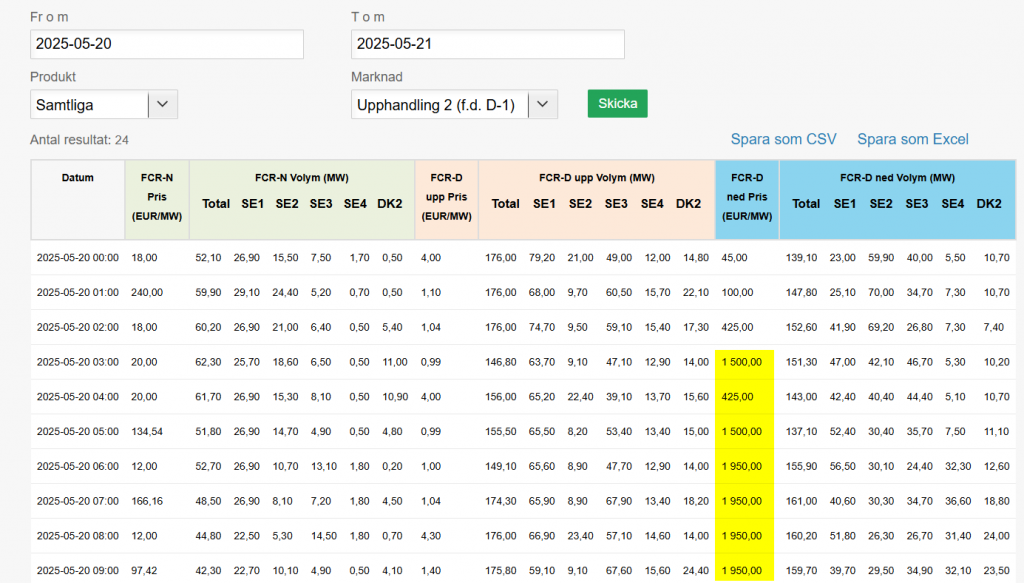Click the Tom date input field
Viewport: 1024px width, 583px height.
[x=487, y=44]
